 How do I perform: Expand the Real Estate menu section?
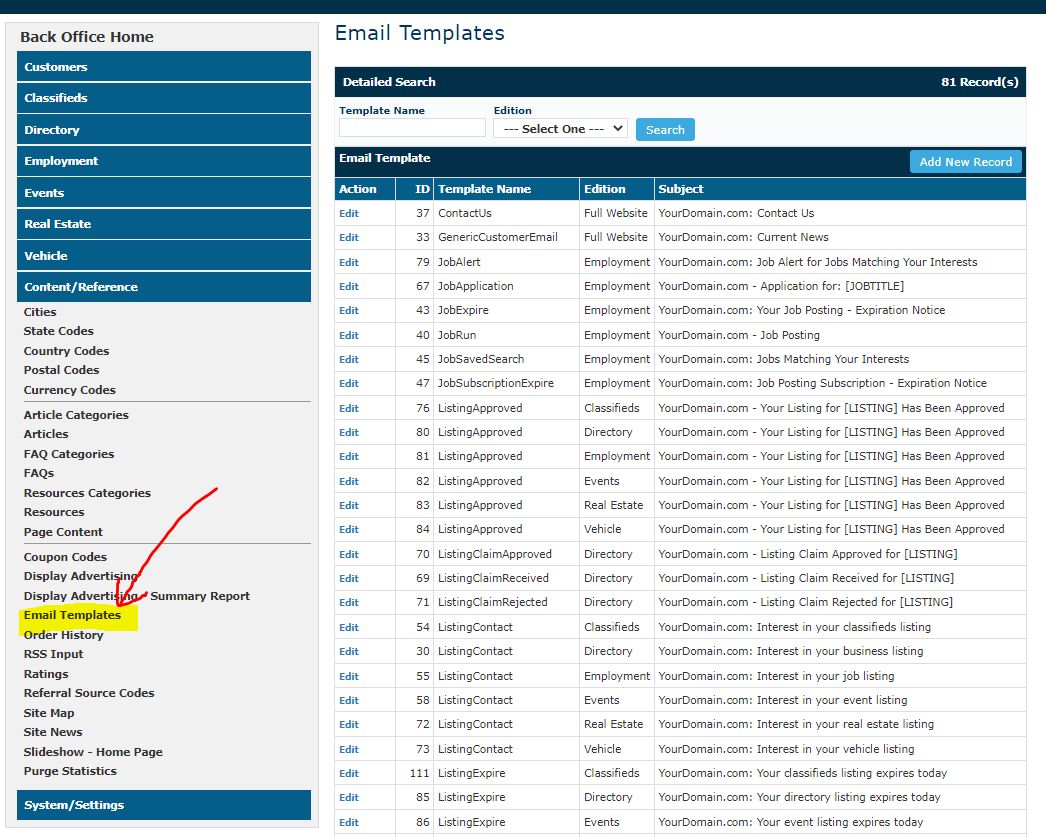(x=163, y=224)
